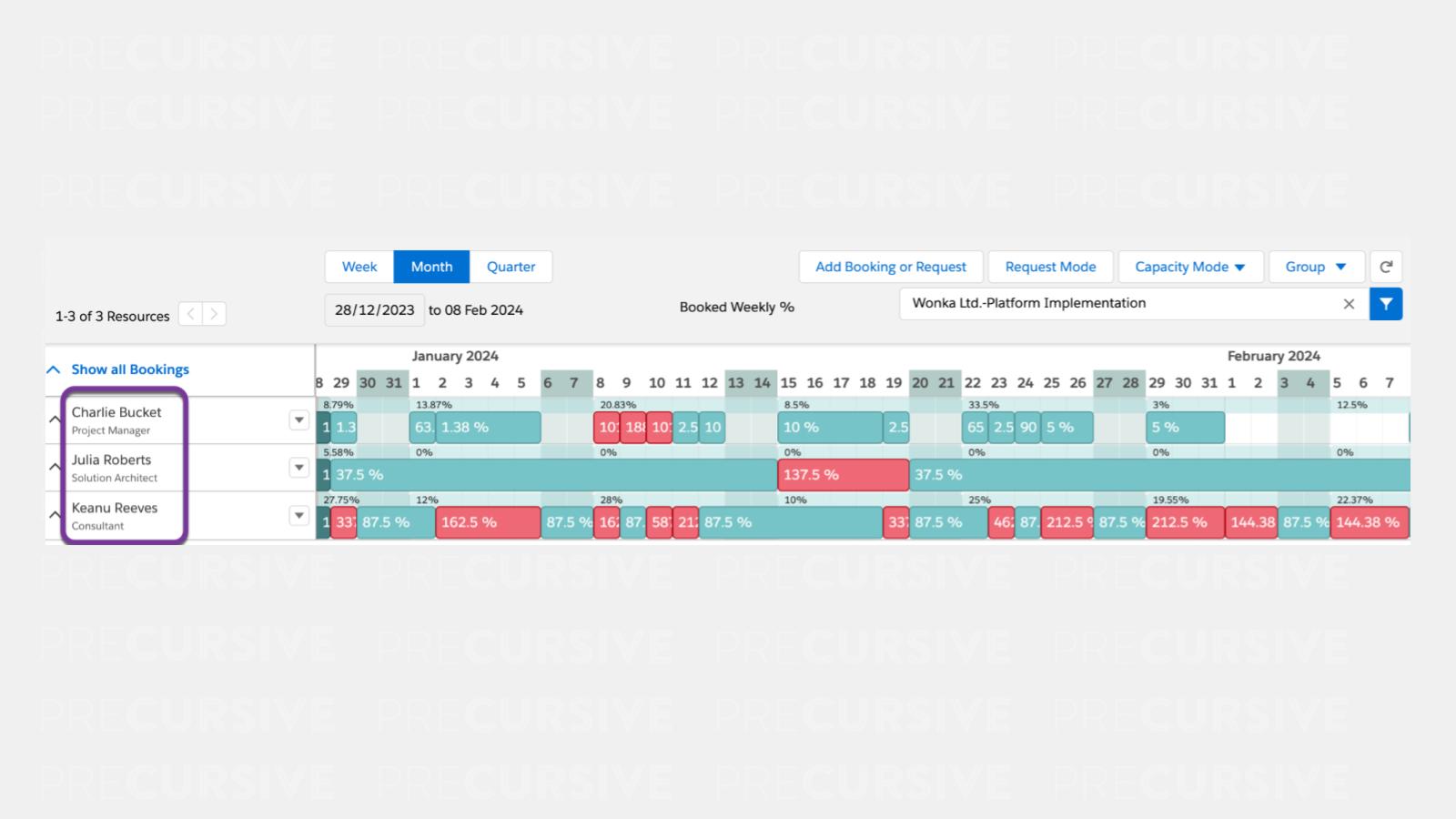Image resolution: width=1456 pixels, height=819 pixels.
Task: Collapse Julia Roberts' row with chevron
Action: [x=55, y=467]
